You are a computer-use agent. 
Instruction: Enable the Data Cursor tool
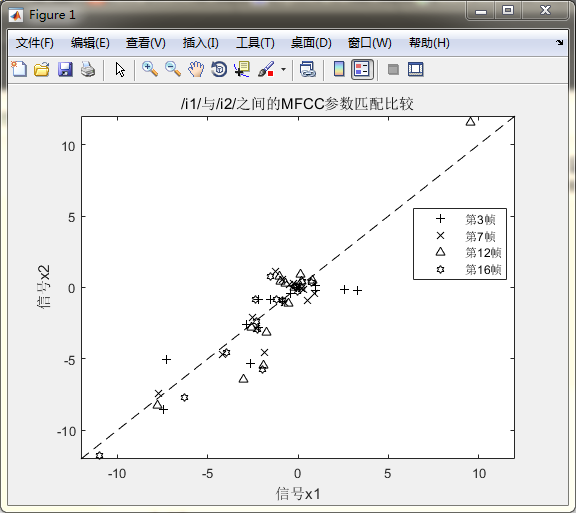coord(242,69)
